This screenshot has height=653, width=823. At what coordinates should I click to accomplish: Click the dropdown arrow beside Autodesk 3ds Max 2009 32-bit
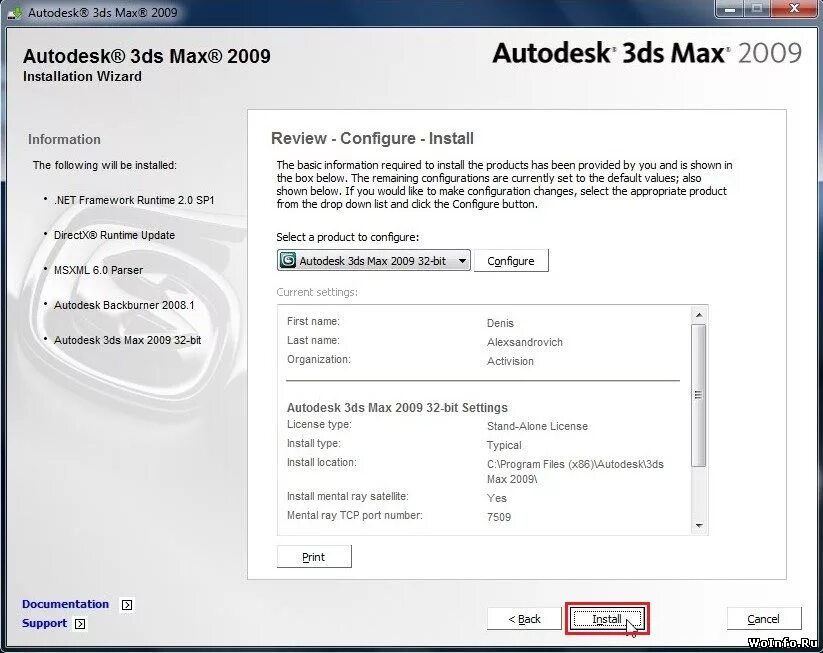click(x=462, y=260)
